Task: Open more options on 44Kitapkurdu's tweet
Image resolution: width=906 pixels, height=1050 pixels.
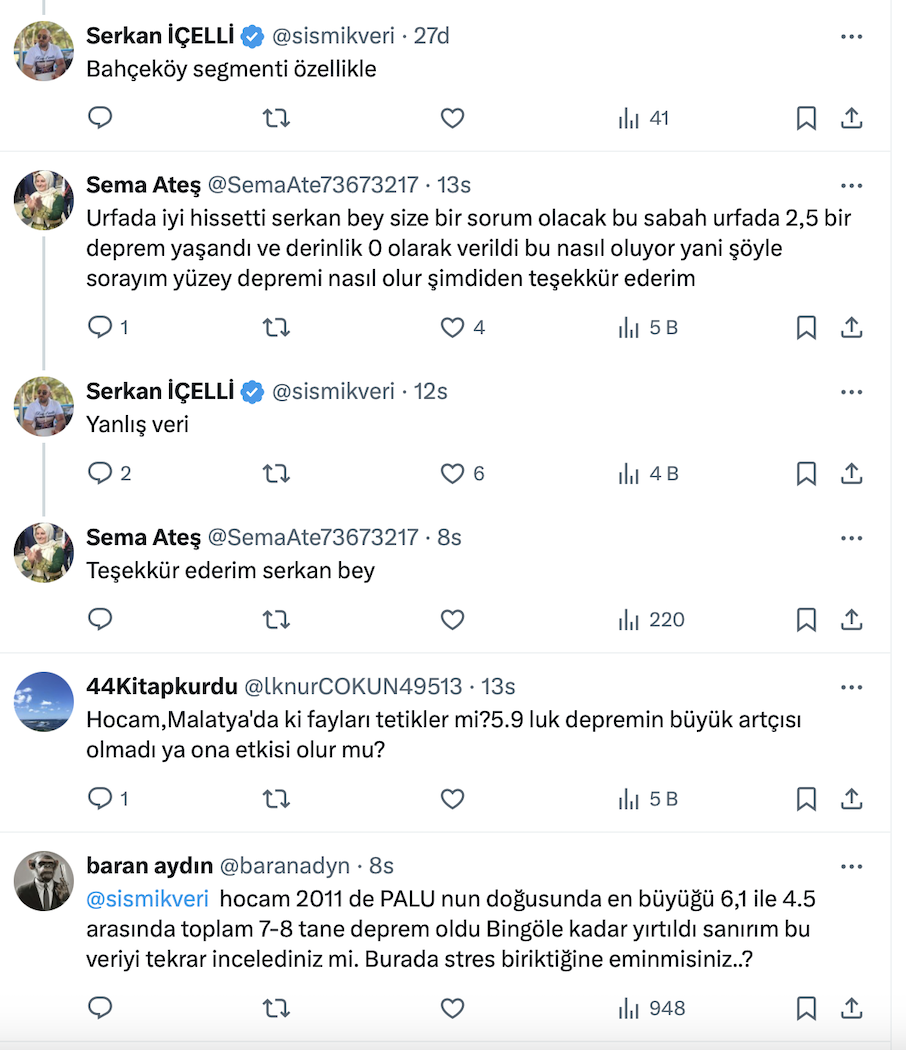Action: [x=851, y=687]
